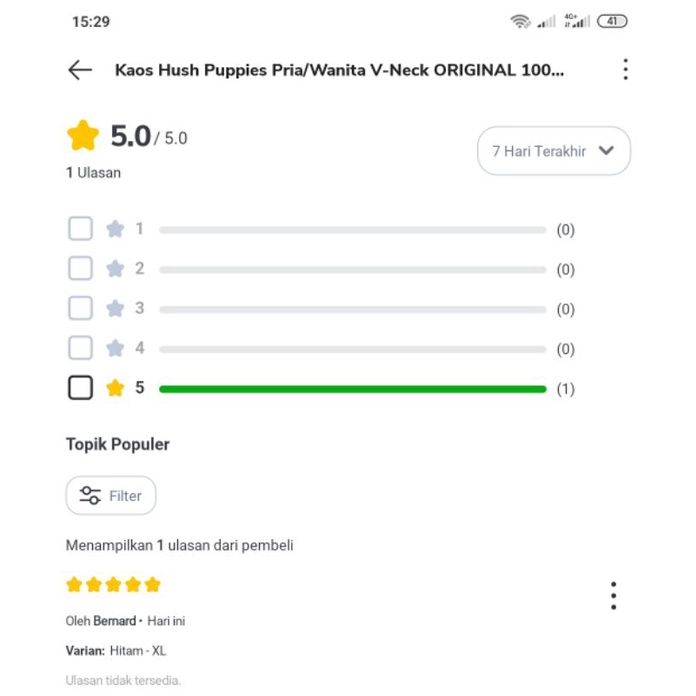The image size is (696, 696).
Task: Tap the filter sliders icon
Action: pos(90,495)
